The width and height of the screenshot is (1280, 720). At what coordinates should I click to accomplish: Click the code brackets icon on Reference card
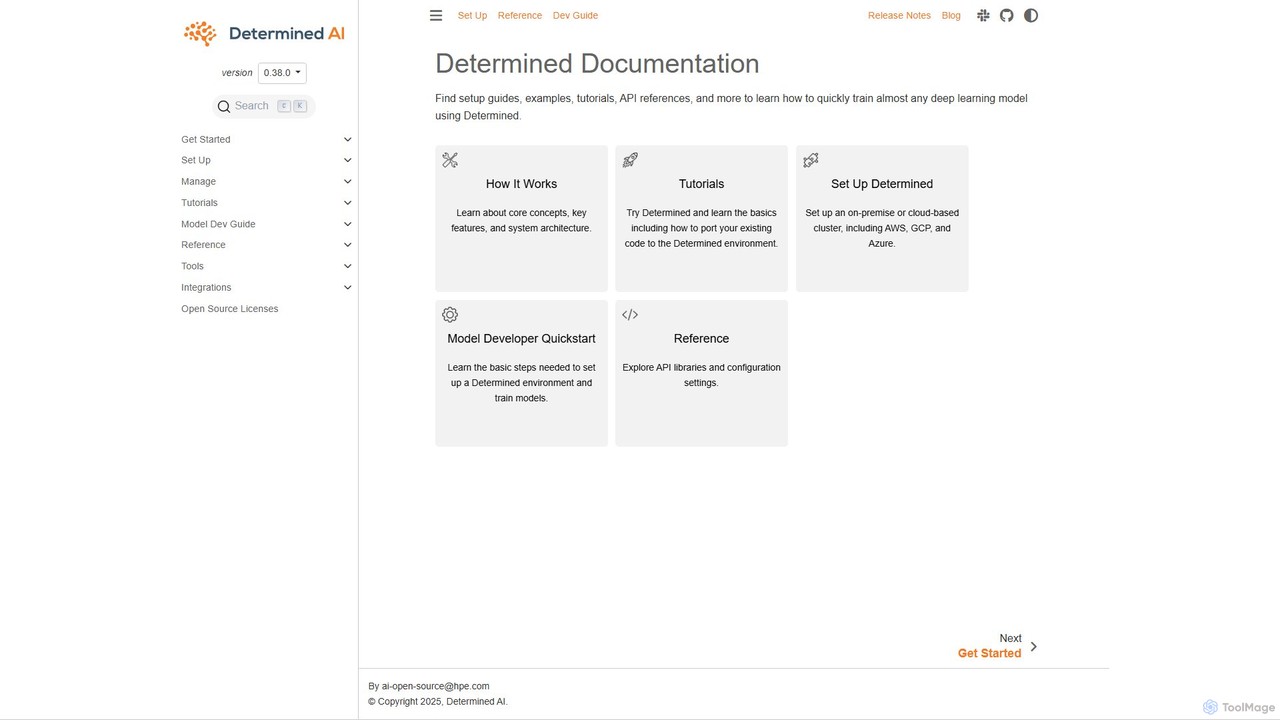(630, 314)
